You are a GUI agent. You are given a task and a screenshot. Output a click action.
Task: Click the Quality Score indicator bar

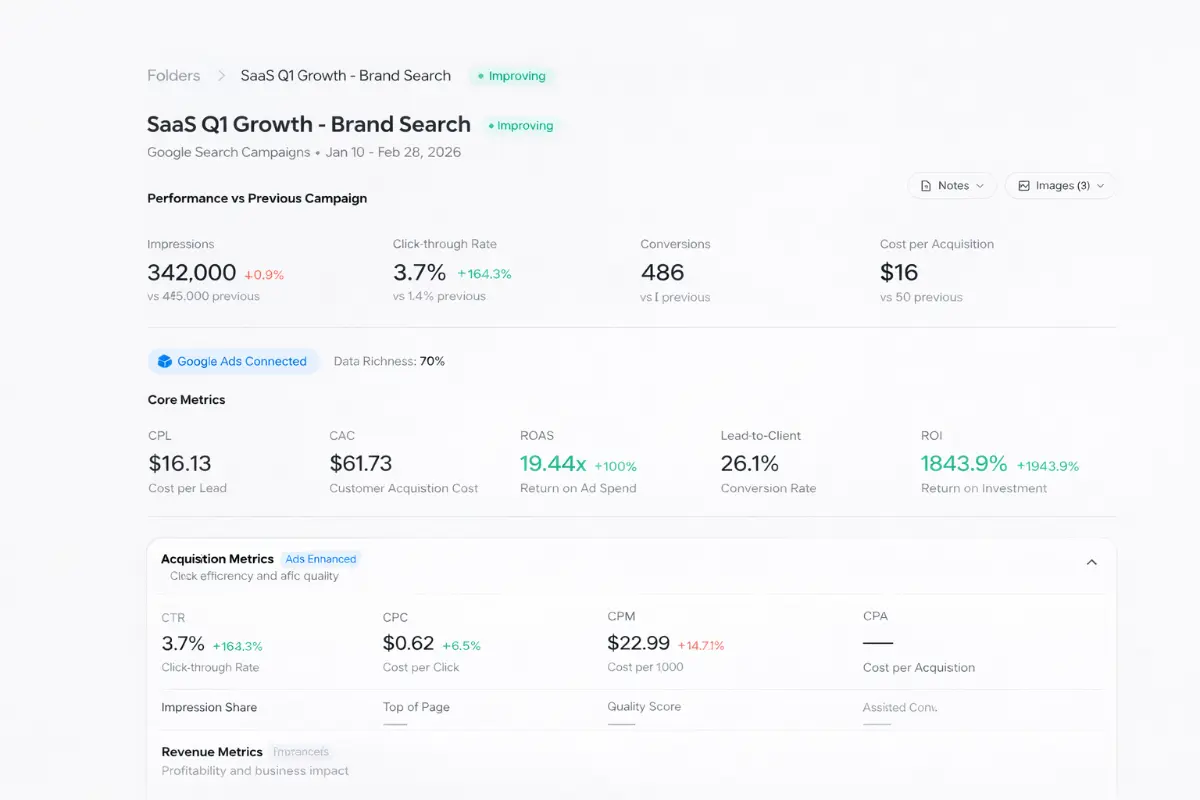620,723
